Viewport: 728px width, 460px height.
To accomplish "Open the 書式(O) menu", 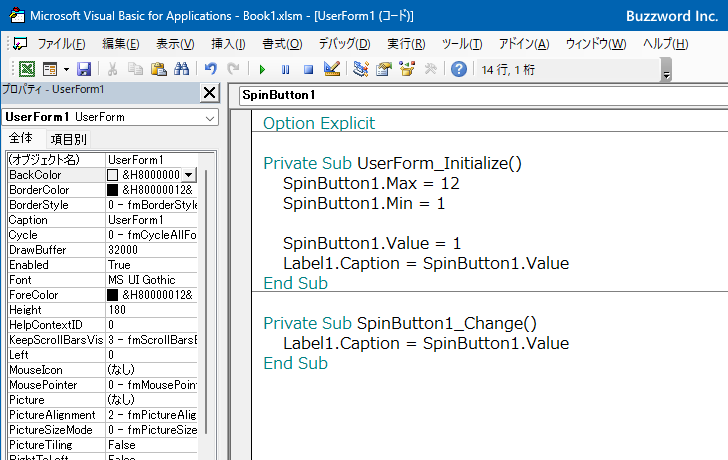I will tap(282, 44).
